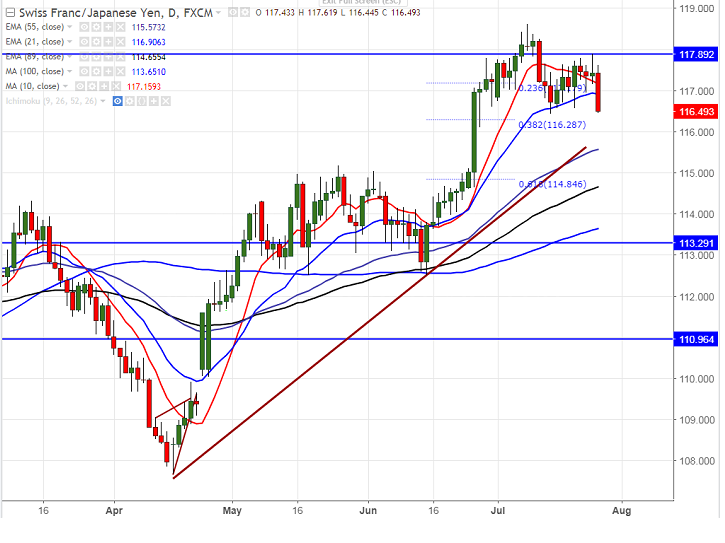Screen dimensions: 725x543
Task: Remove MA (10, close) with X icon
Action: [116, 86]
